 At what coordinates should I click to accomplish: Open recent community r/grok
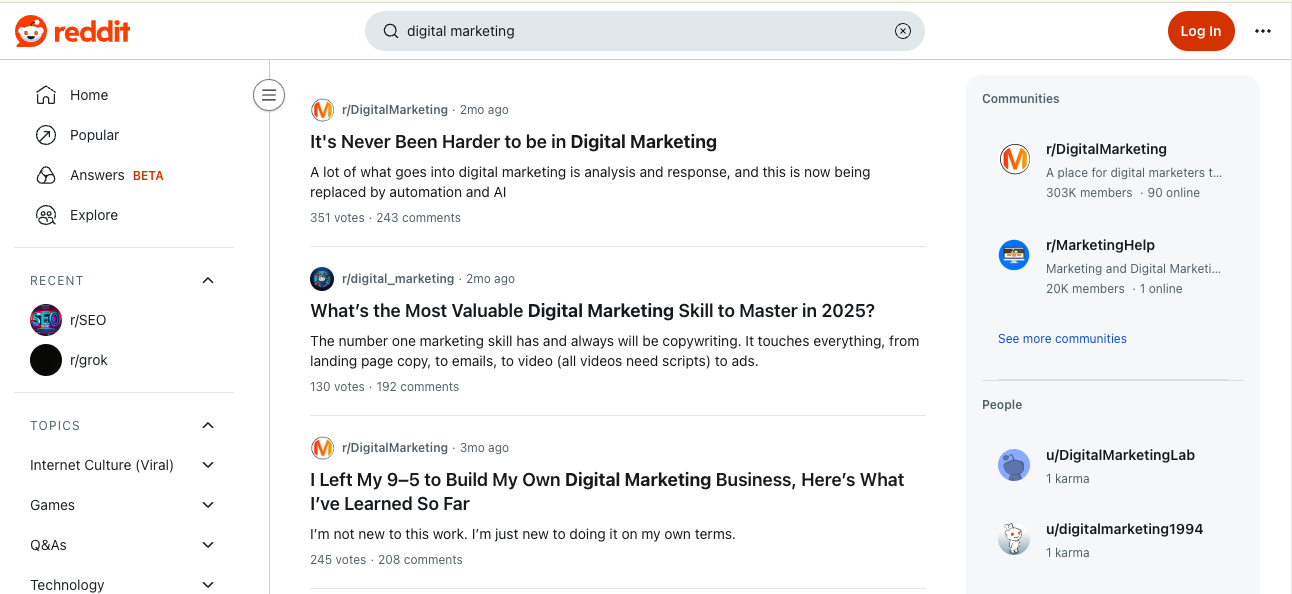pyautogui.click(x=88, y=359)
